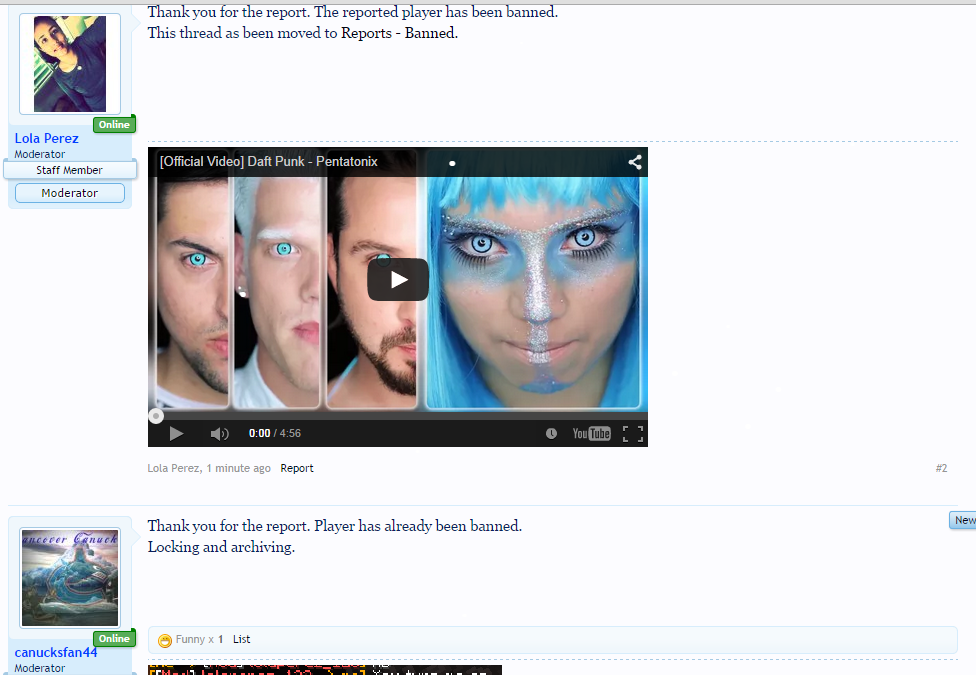Click the Funny smiley rating icon
Screen dimensions: 976x675
coord(165,640)
